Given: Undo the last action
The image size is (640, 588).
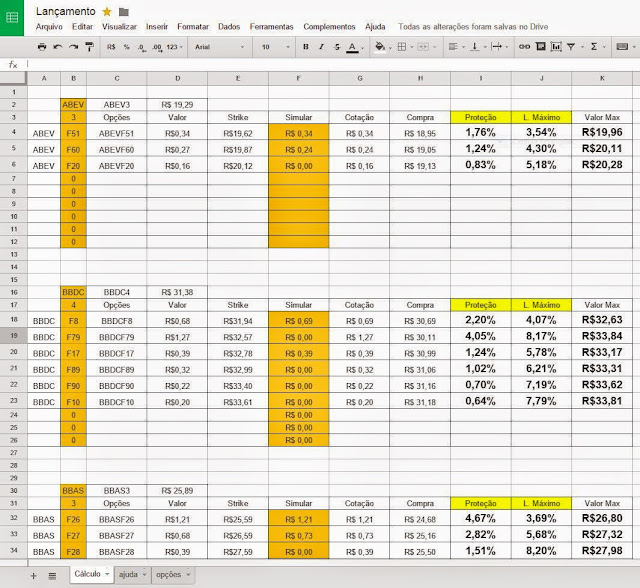Looking at the screenshot, I should [x=58, y=47].
